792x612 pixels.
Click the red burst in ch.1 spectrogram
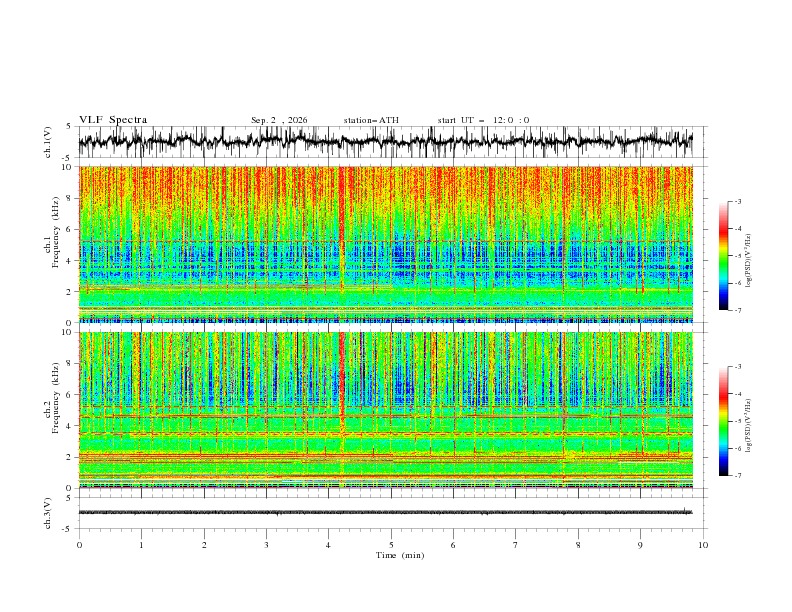click(342, 227)
